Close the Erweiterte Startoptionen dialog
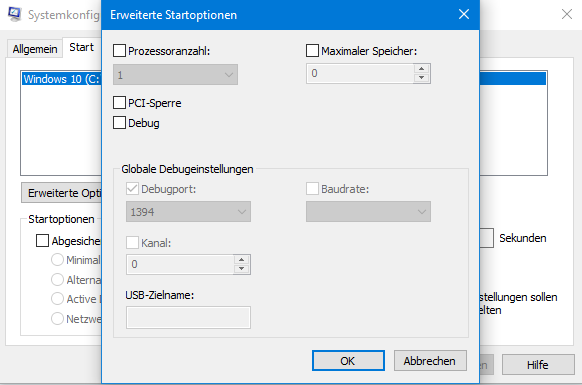Viewport: 582px width, 385px height. coord(464,14)
